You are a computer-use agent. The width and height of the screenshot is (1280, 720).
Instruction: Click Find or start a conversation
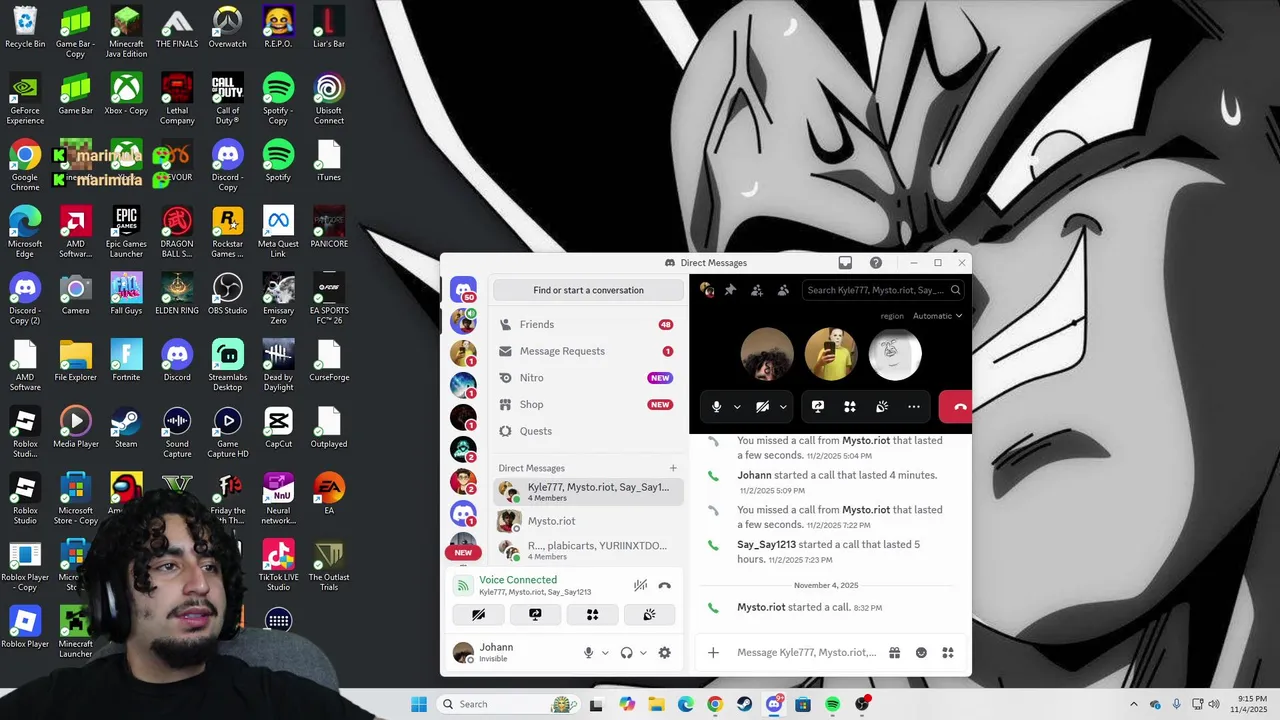(x=588, y=290)
